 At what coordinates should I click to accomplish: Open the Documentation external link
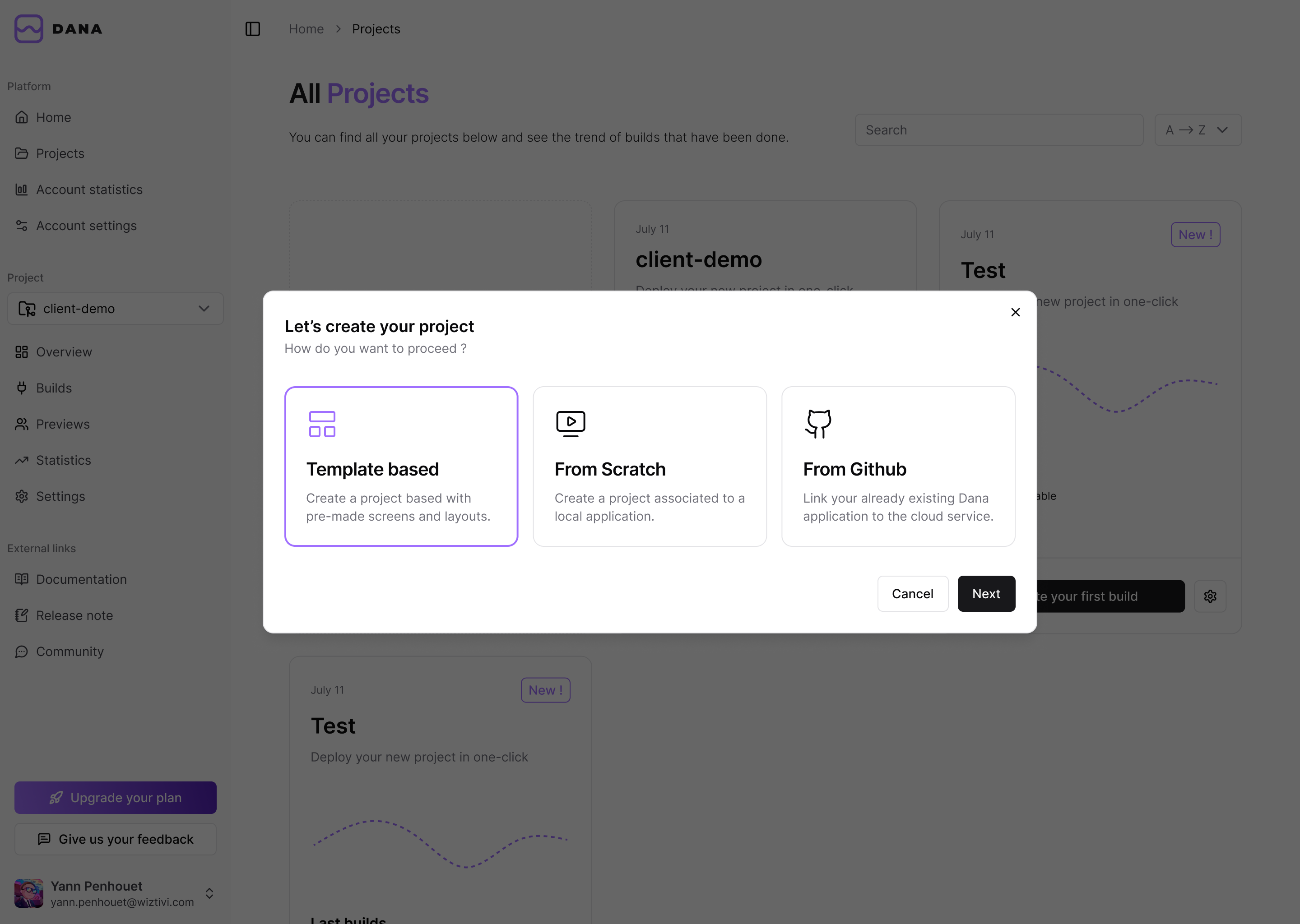pyautogui.click(x=81, y=579)
